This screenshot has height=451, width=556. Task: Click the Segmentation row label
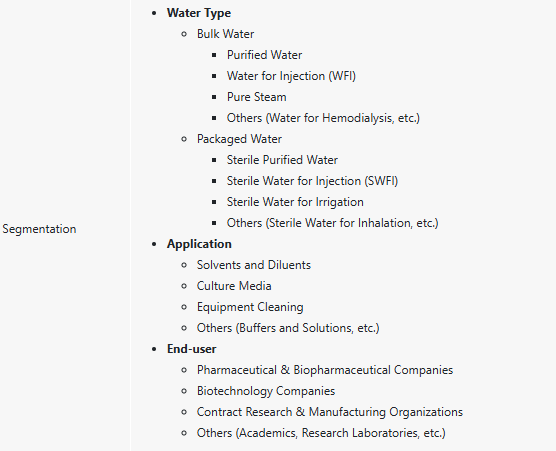39,229
